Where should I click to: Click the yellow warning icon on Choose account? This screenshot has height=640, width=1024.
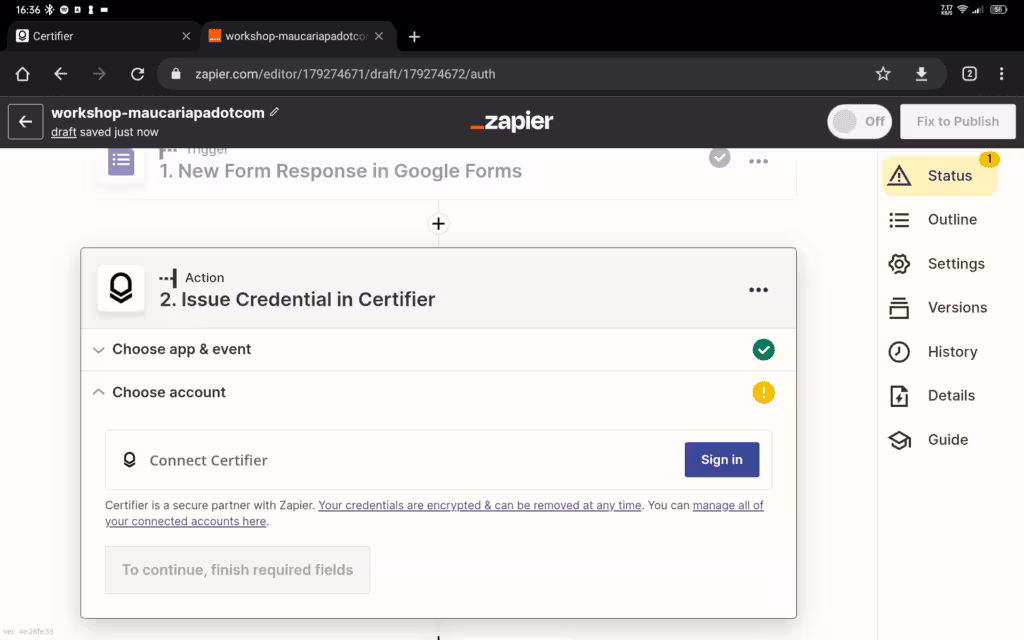click(763, 392)
